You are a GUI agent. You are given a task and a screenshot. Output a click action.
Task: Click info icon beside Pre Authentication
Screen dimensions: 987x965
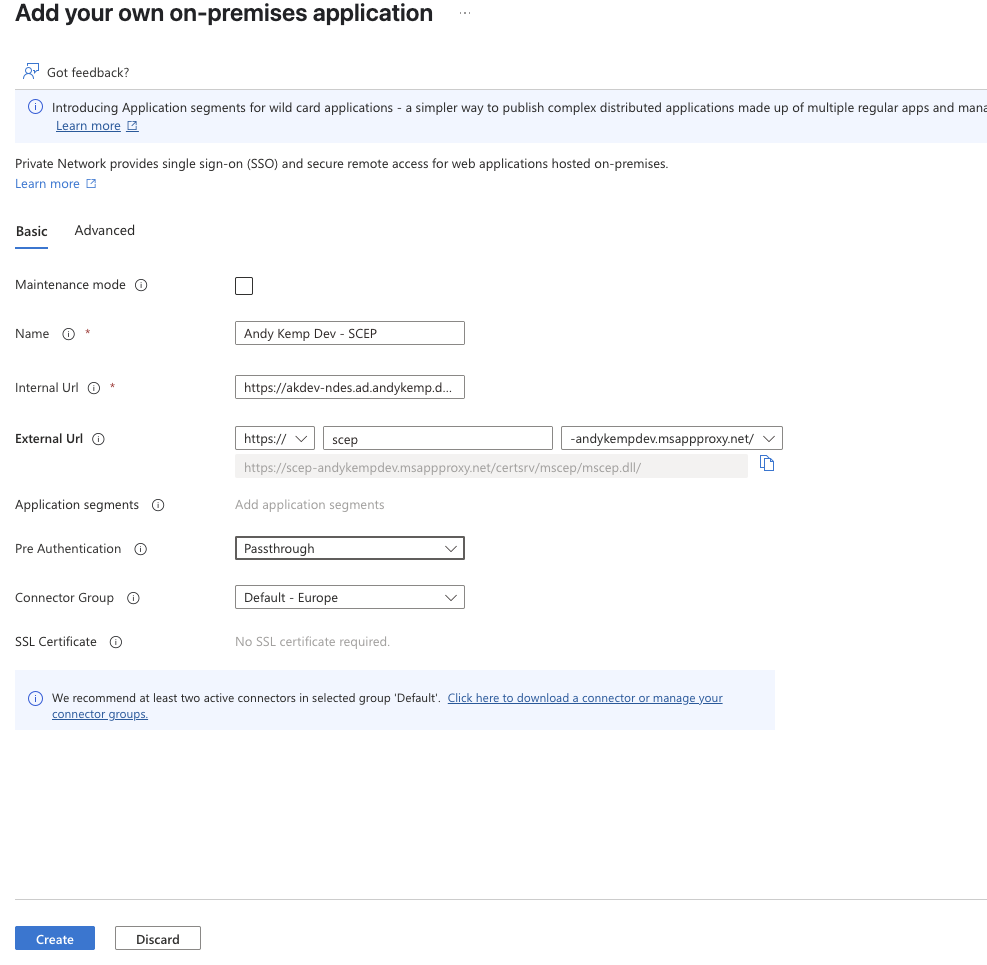tap(140, 549)
